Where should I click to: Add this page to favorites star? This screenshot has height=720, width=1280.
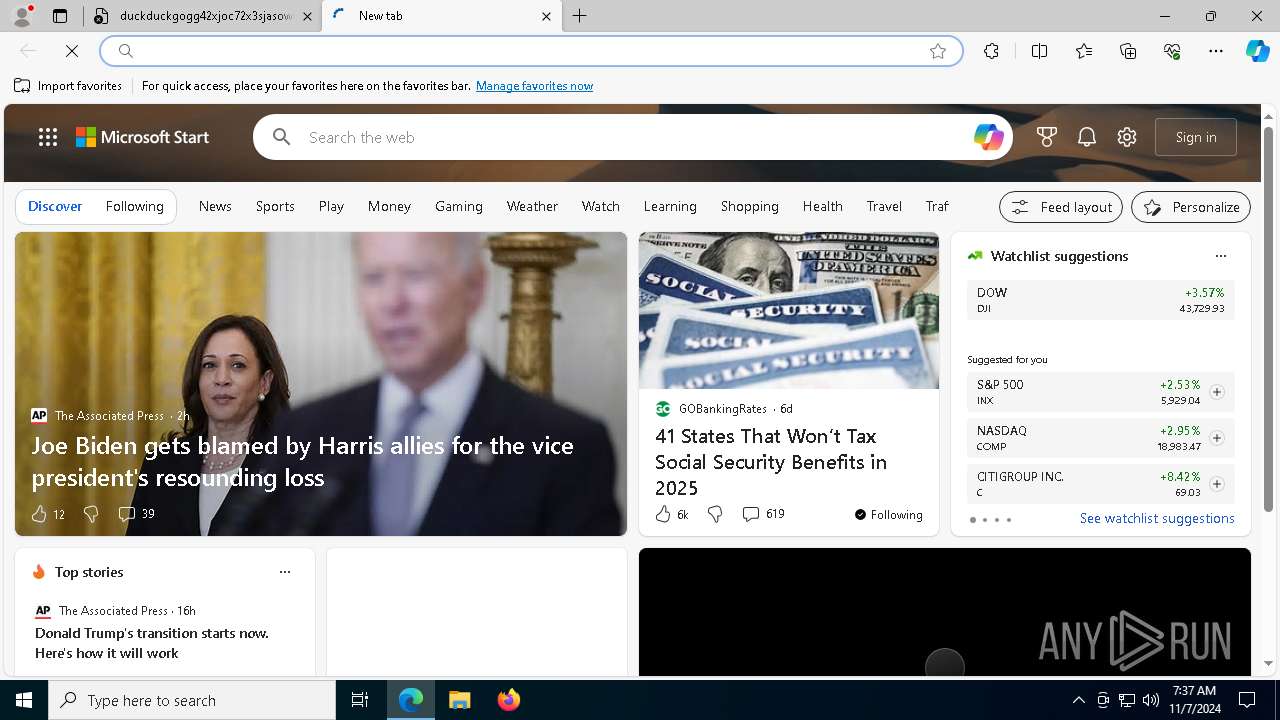coord(938,51)
